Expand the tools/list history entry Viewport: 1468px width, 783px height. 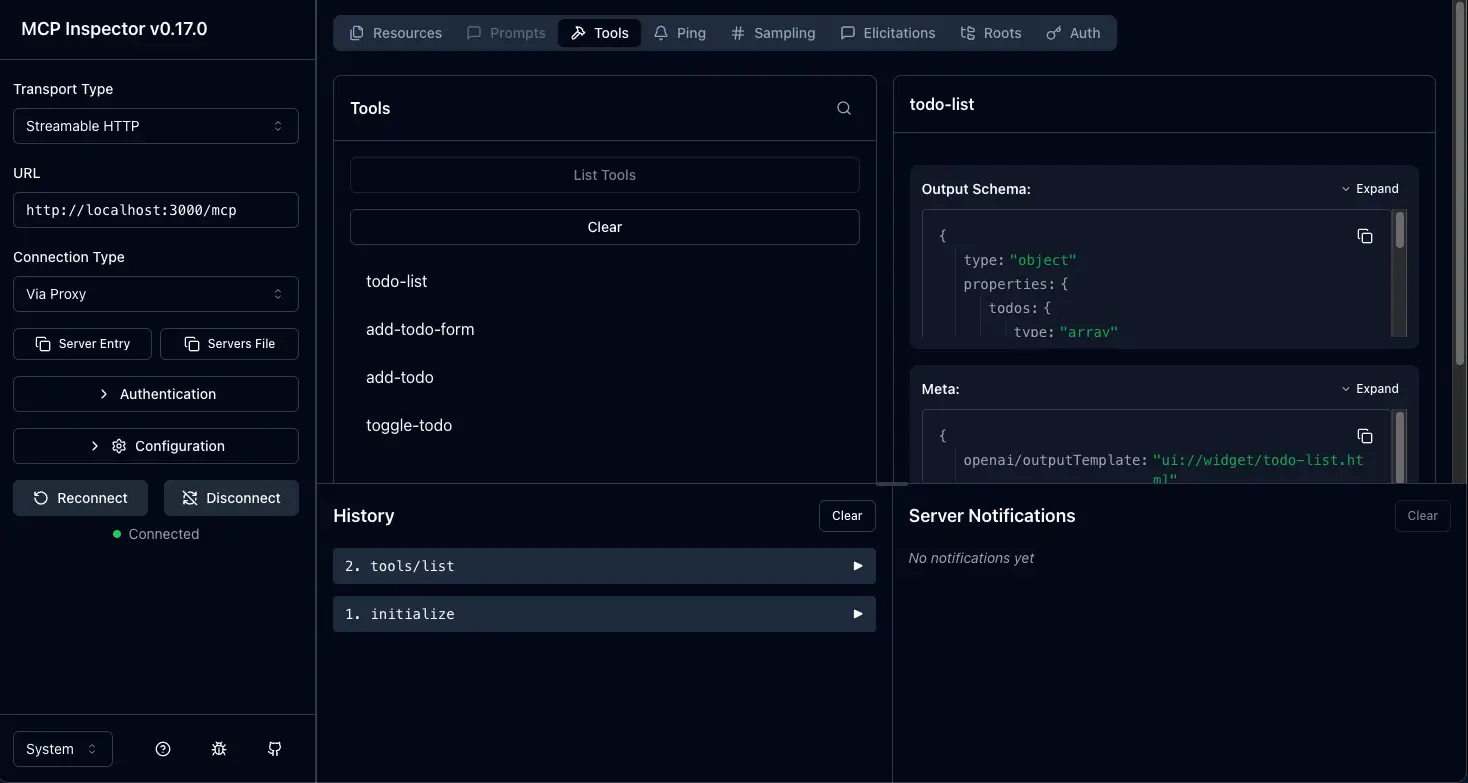(604, 566)
